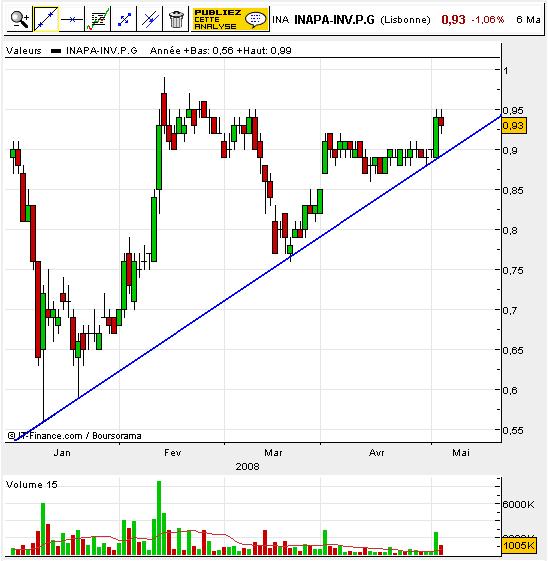Select the parallel channel lines tool
Image resolution: width=548 pixels, height=561 pixels.
pos(150,19)
